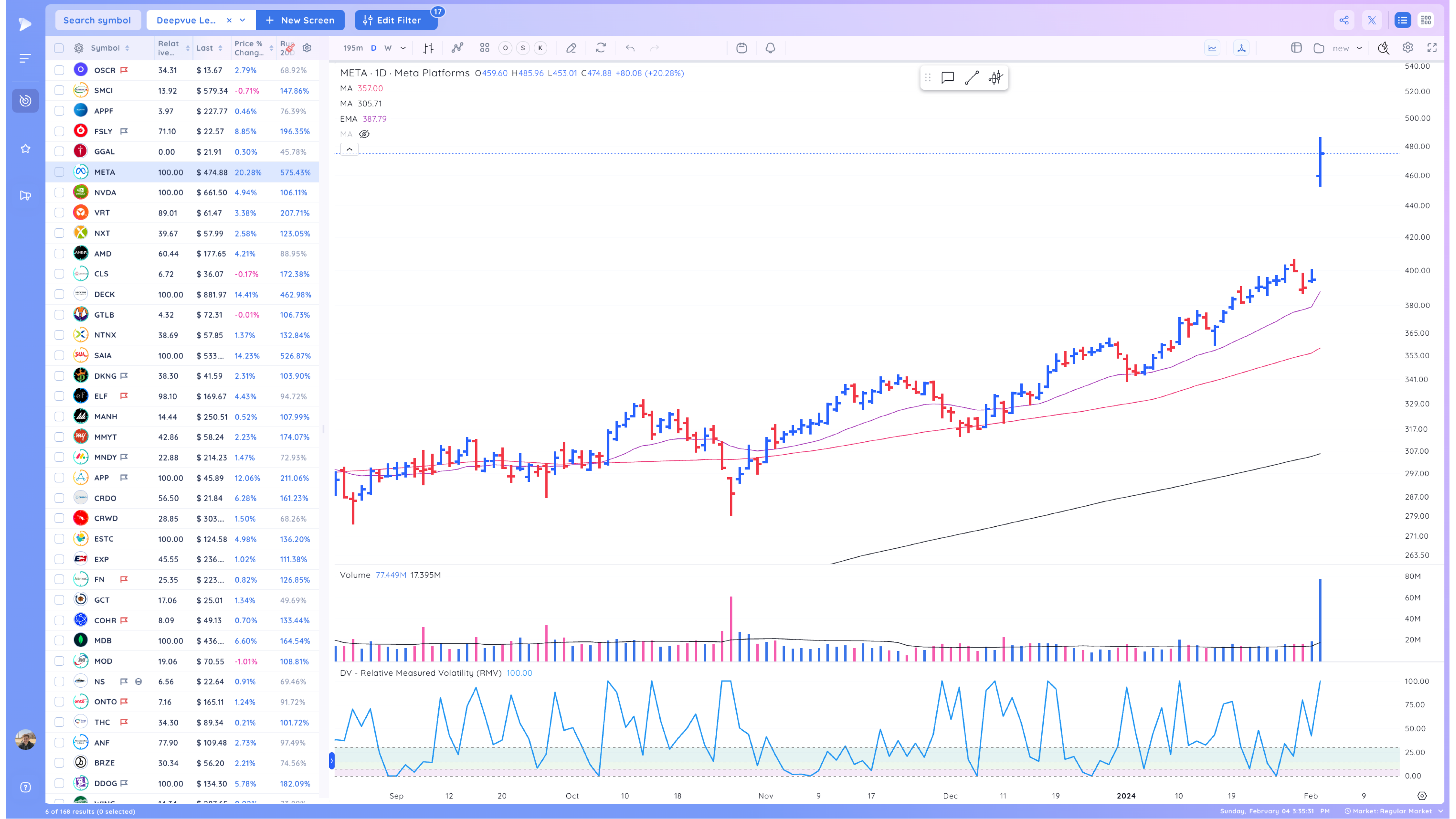Open the four-dot layout grid icon

coord(484,48)
